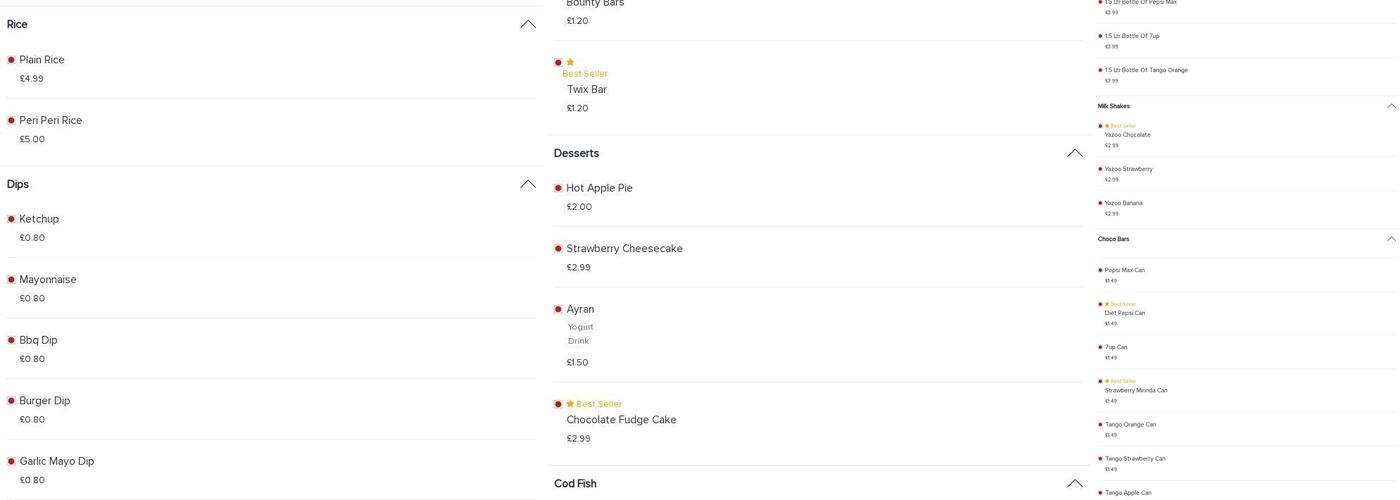Collapse the Rice section
The image size is (1400, 500).
click(x=527, y=24)
